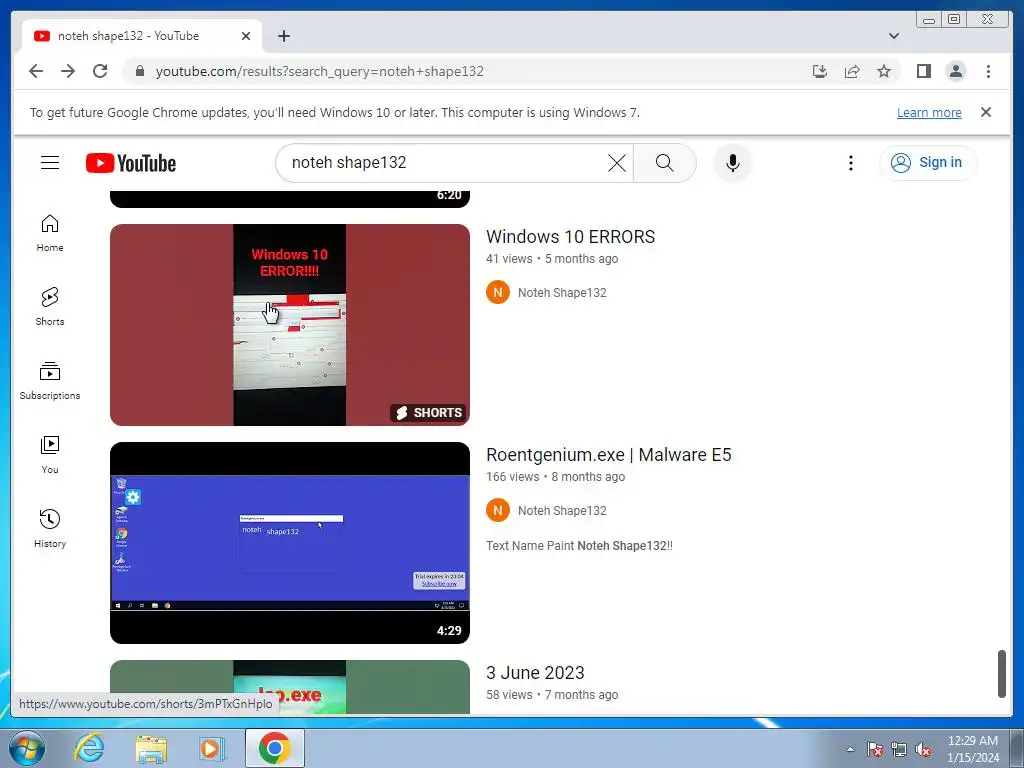Image resolution: width=1024 pixels, height=768 pixels.
Task: Play the 3 June 2023 thumbnail
Action: (x=289, y=687)
